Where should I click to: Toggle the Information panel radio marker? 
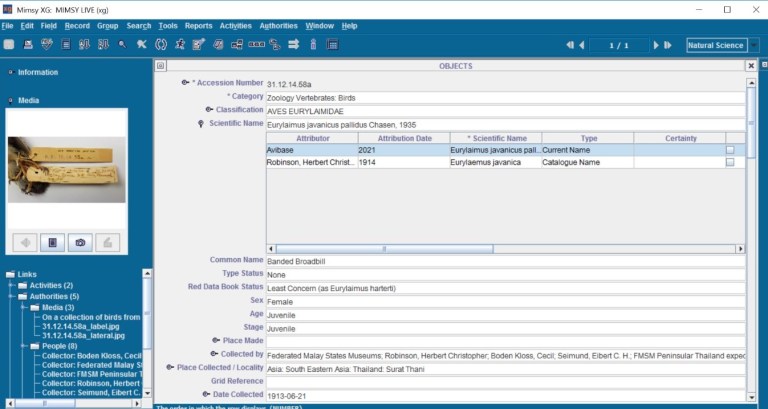click(10, 73)
